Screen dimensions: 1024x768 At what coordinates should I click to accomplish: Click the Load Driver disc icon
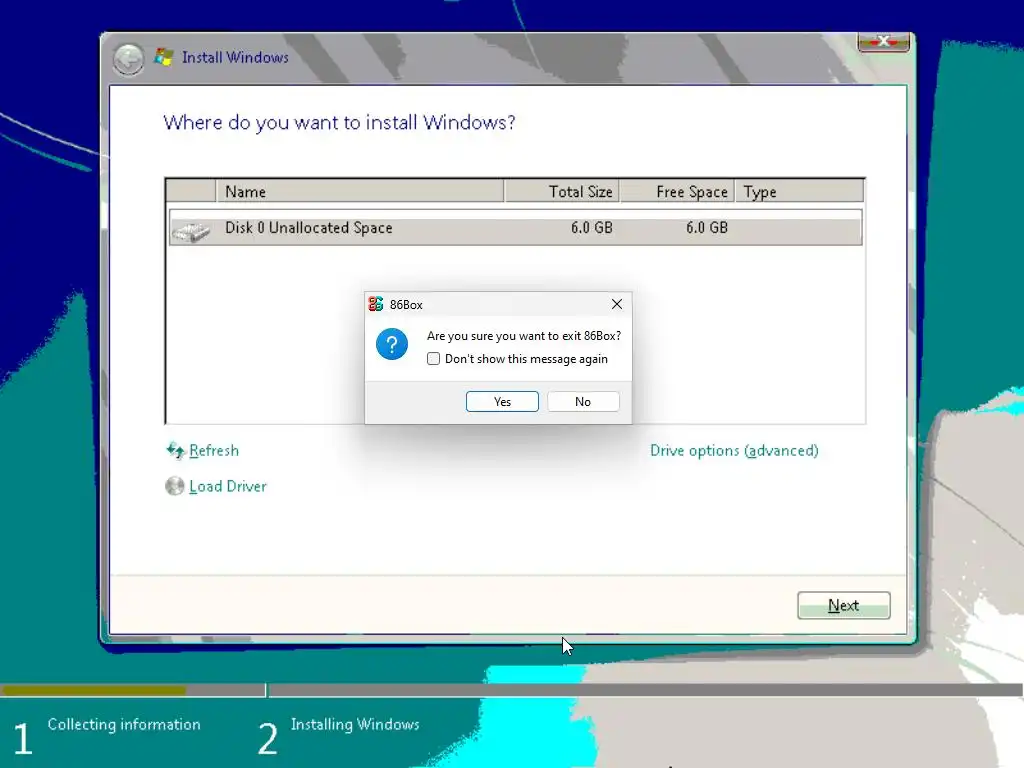[174, 486]
